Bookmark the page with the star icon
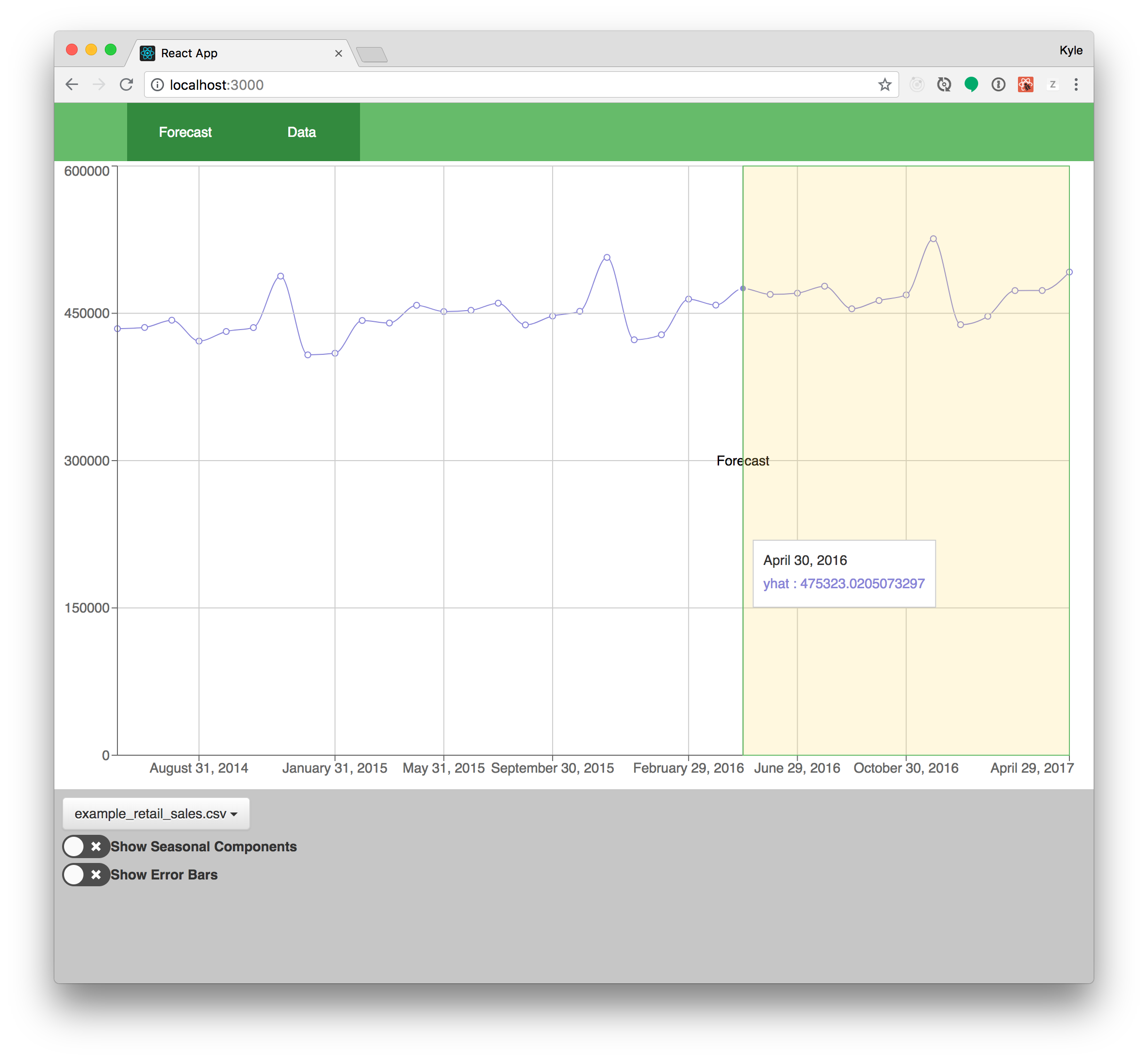 click(x=885, y=84)
